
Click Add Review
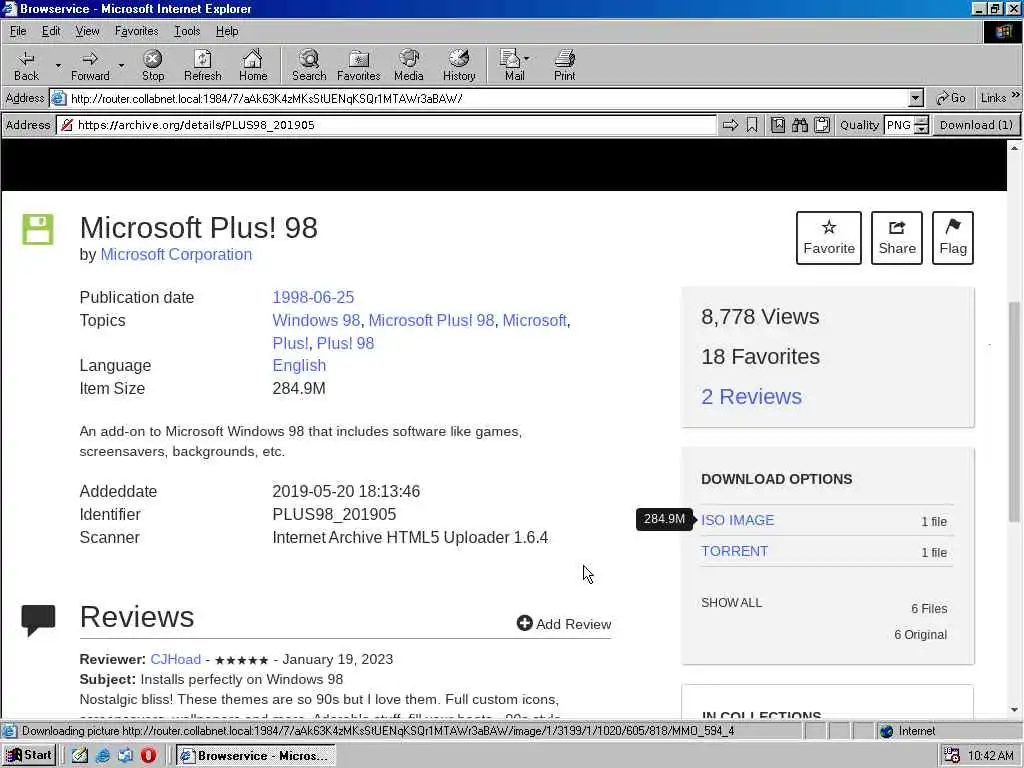(564, 624)
